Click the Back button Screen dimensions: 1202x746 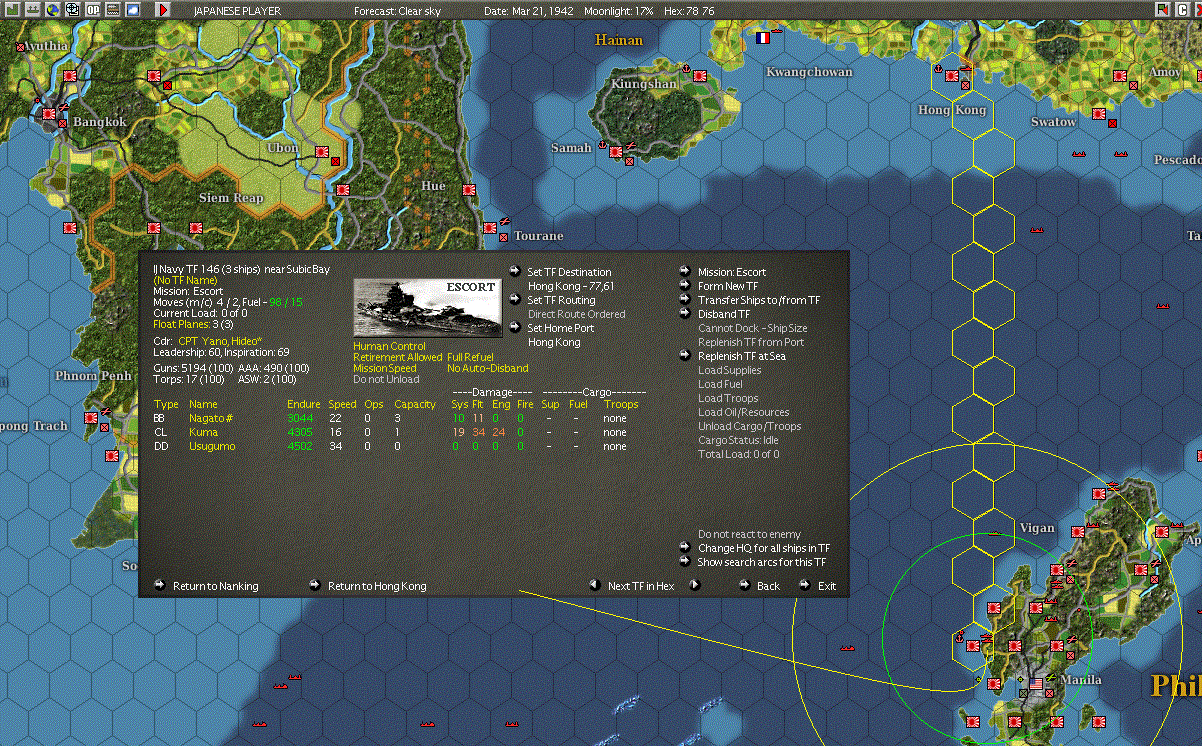pos(768,586)
